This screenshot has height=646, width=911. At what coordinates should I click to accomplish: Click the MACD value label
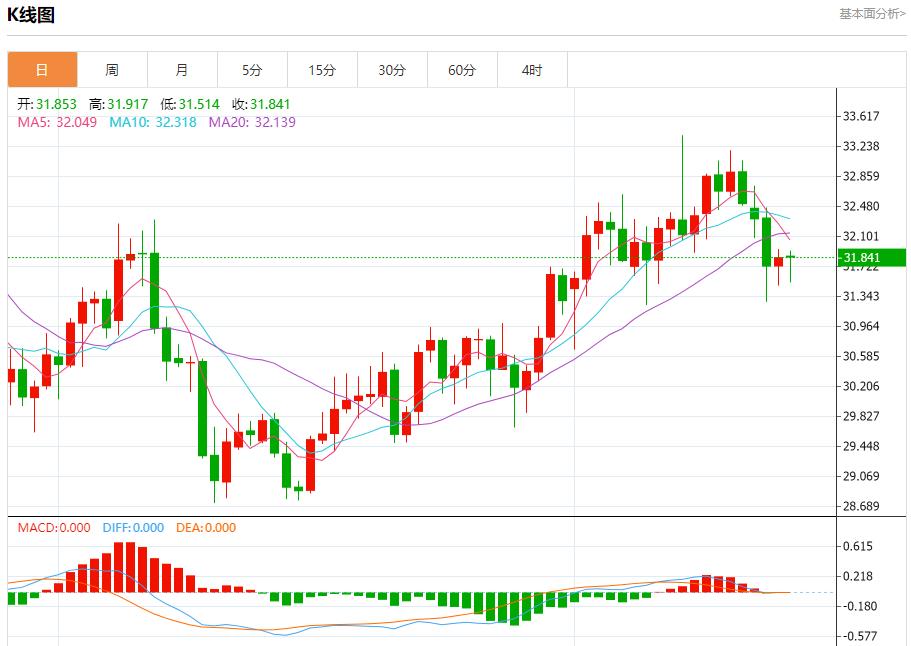coord(54,528)
